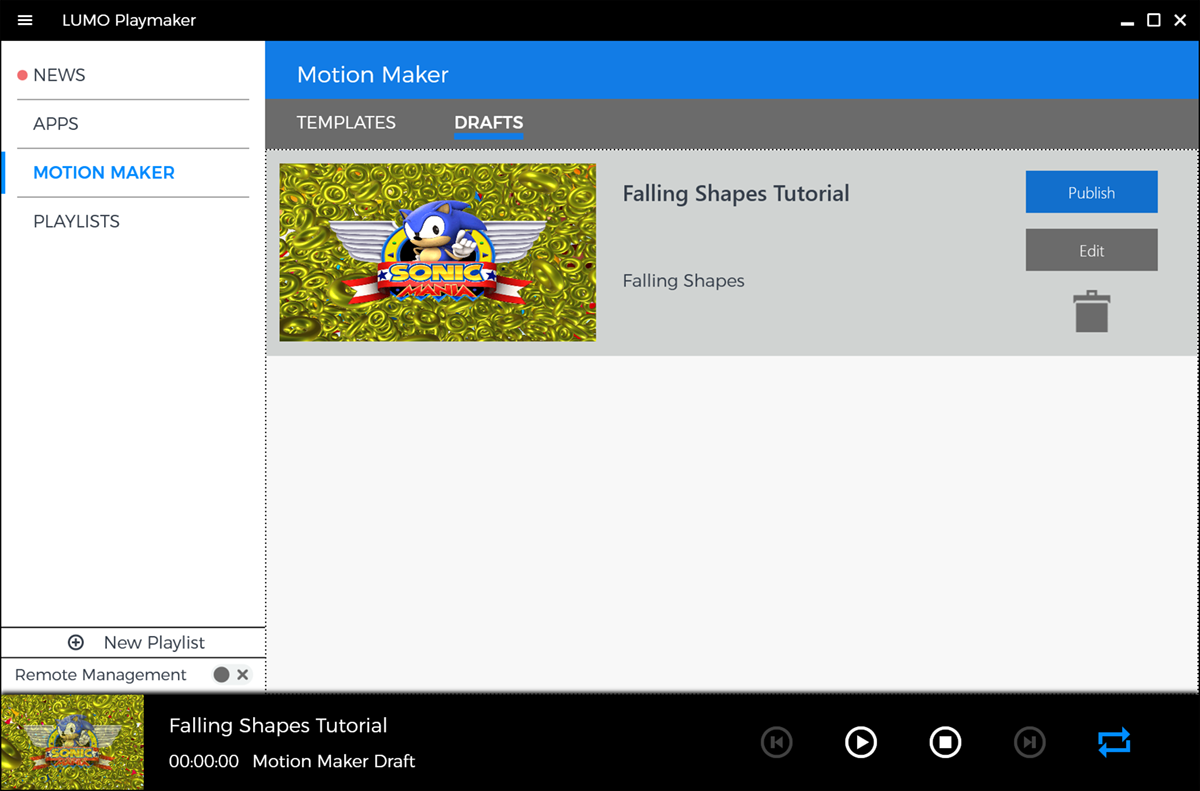Maximize the LUMO Playmaker window
The width and height of the screenshot is (1200, 791).
point(1153,20)
